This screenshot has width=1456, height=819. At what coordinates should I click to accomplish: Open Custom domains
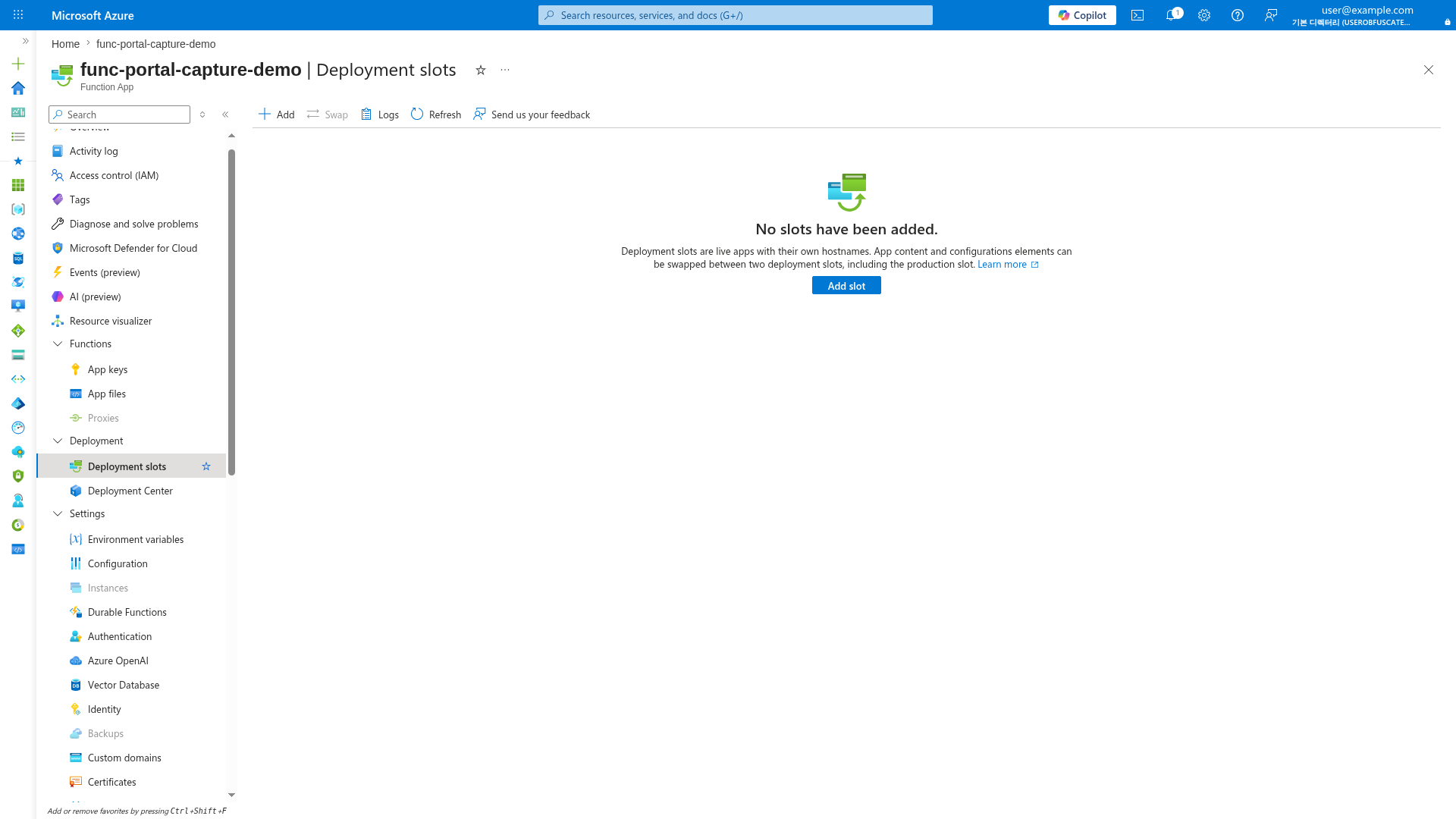[131, 758]
